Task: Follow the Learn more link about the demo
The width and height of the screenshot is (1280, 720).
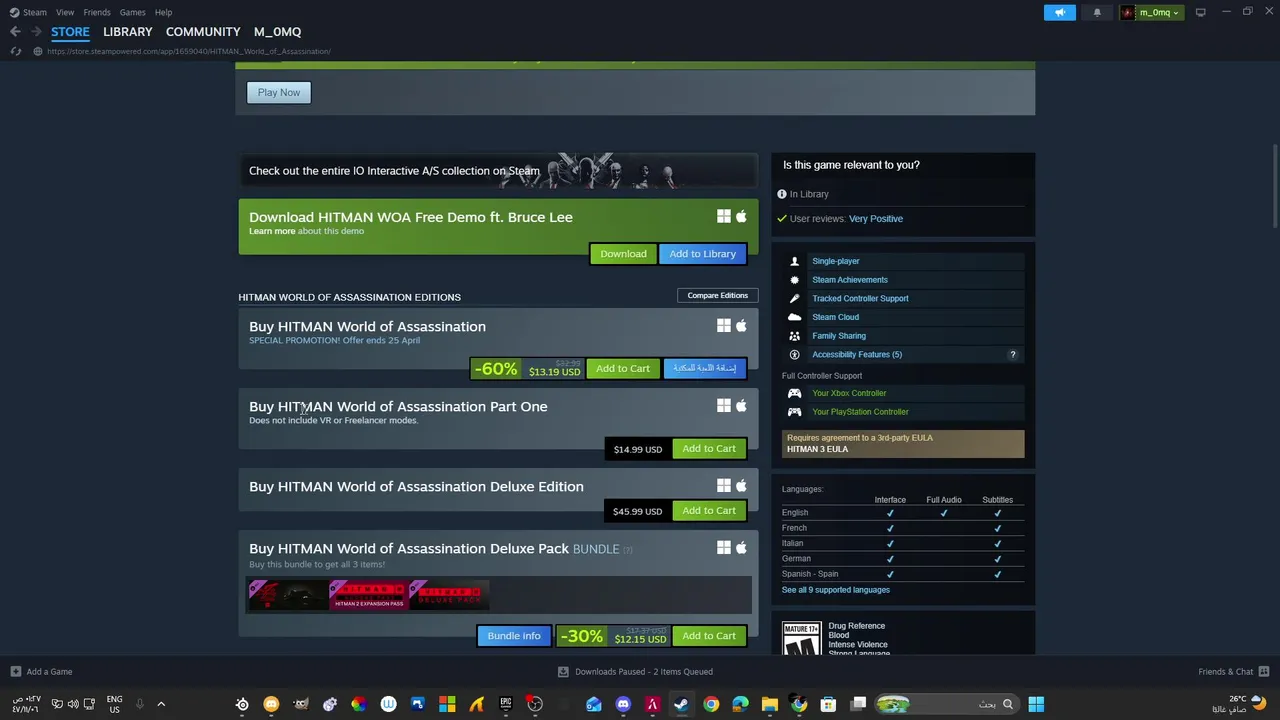Action: click(272, 231)
